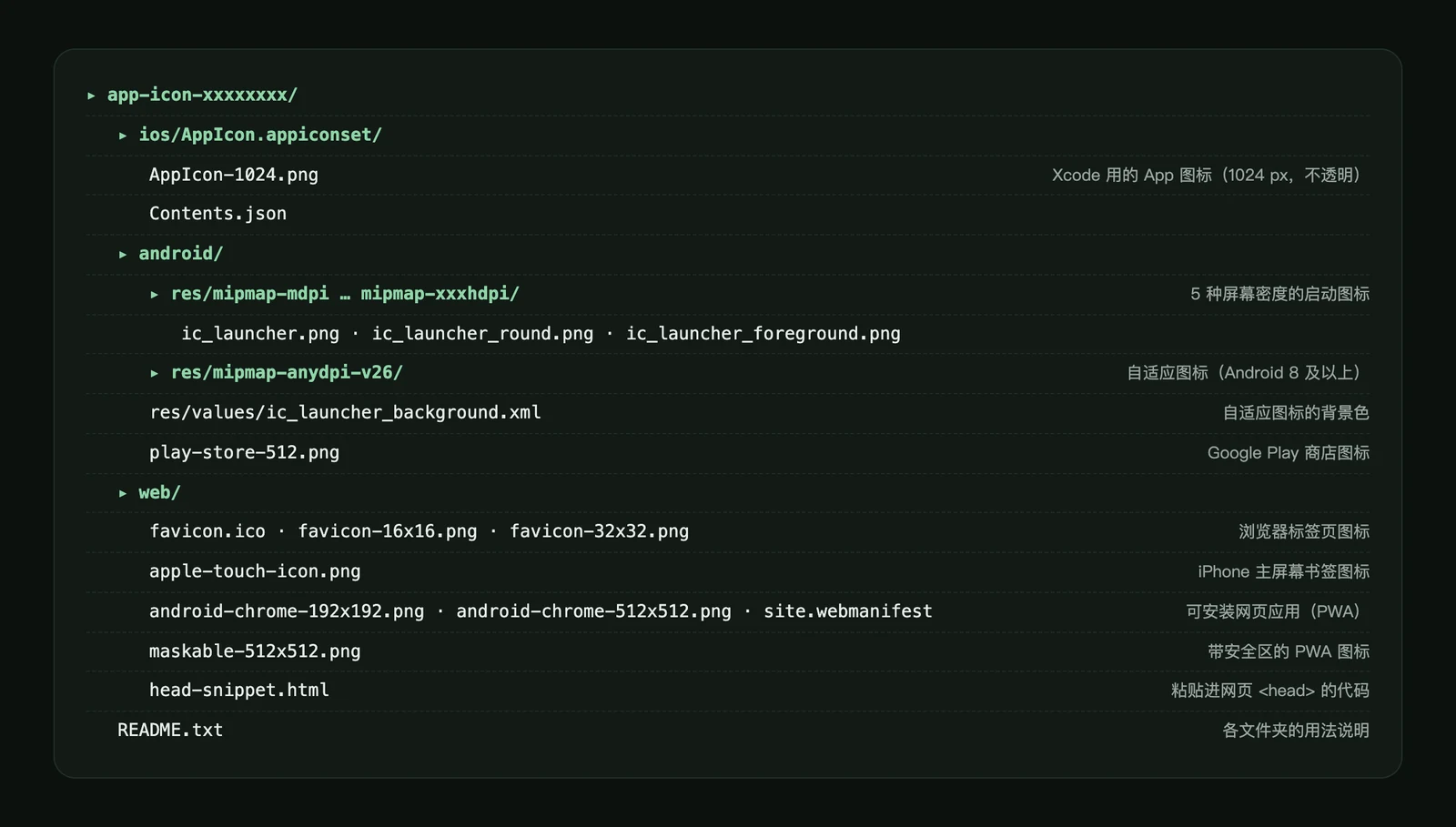Click the README.txt file
This screenshot has height=827, width=1456.
tap(170, 731)
